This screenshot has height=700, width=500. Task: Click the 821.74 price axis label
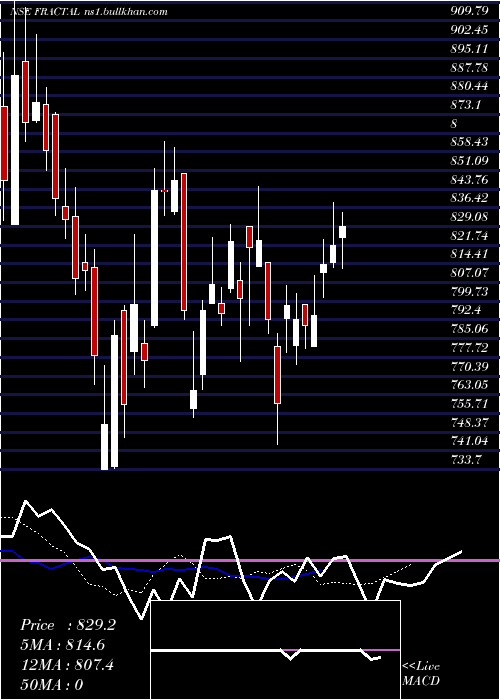[469, 235]
